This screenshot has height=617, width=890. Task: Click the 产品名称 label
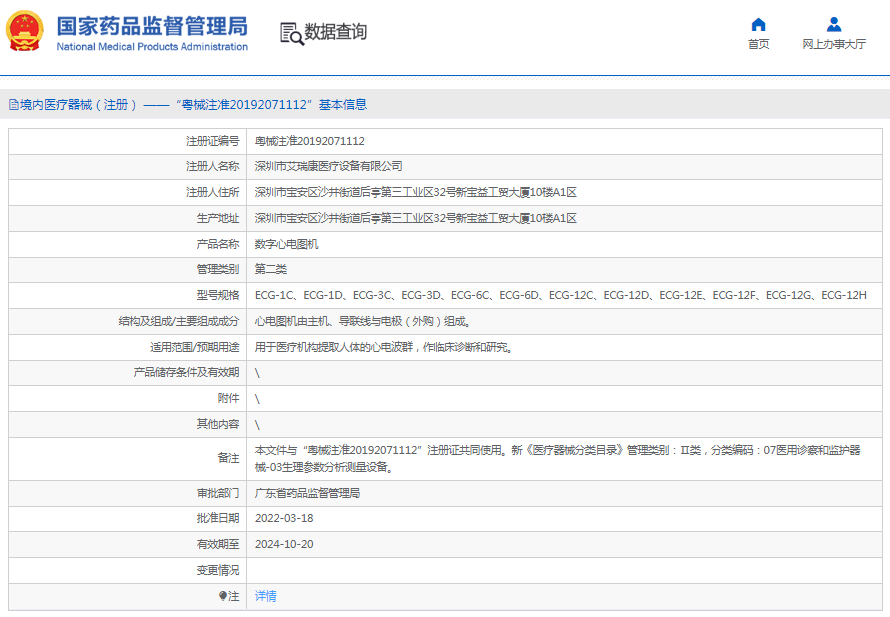click(218, 244)
